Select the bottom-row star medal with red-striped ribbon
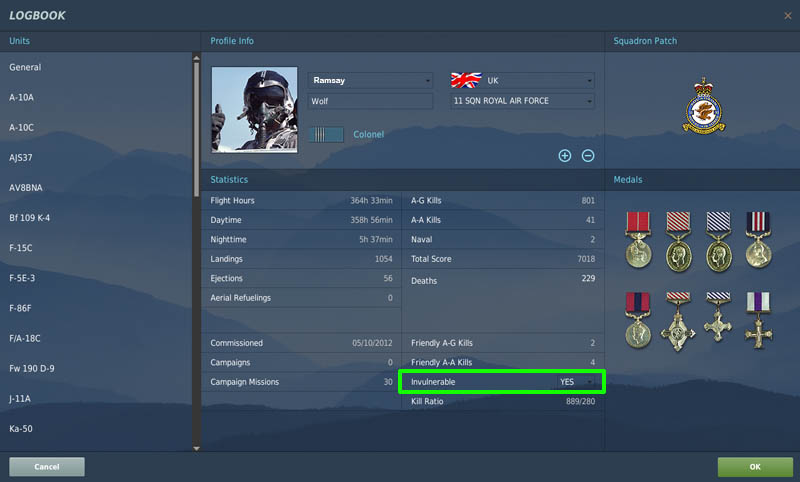Image resolution: width=800 pixels, height=482 pixels. pyautogui.click(x=678, y=321)
